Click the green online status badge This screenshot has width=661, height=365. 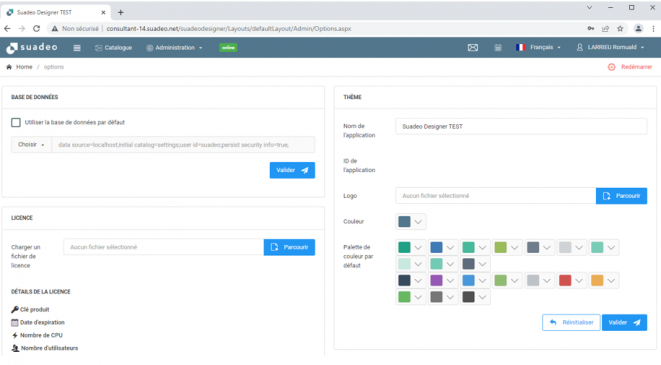click(x=228, y=48)
